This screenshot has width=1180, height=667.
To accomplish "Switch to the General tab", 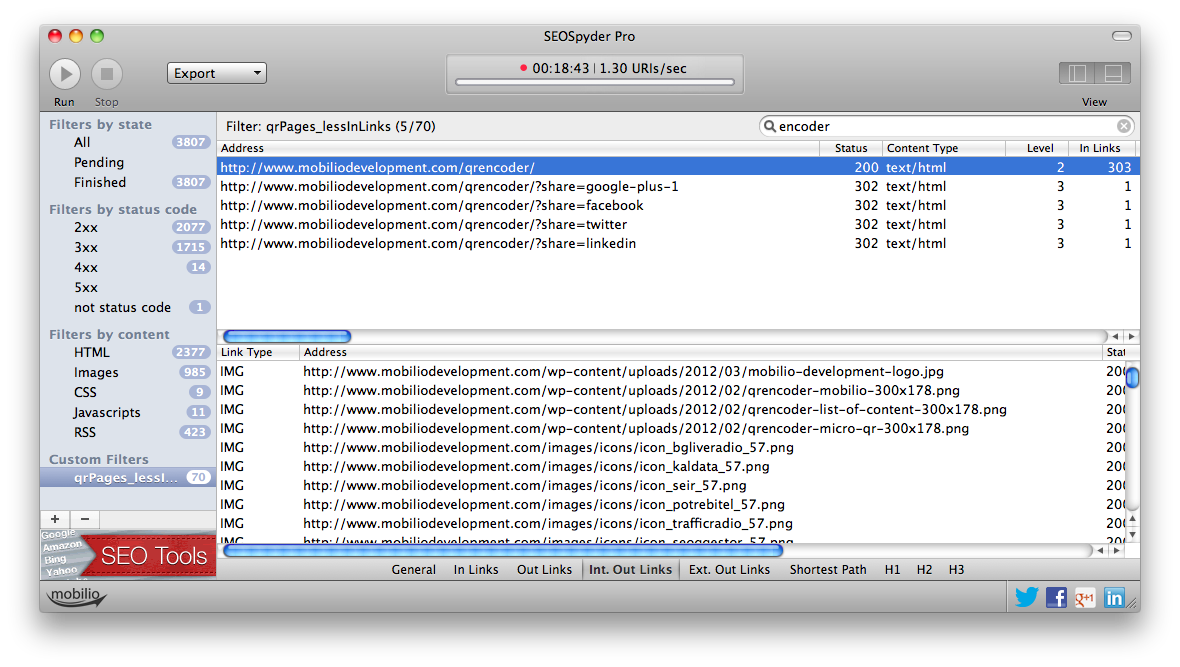I will coord(413,570).
